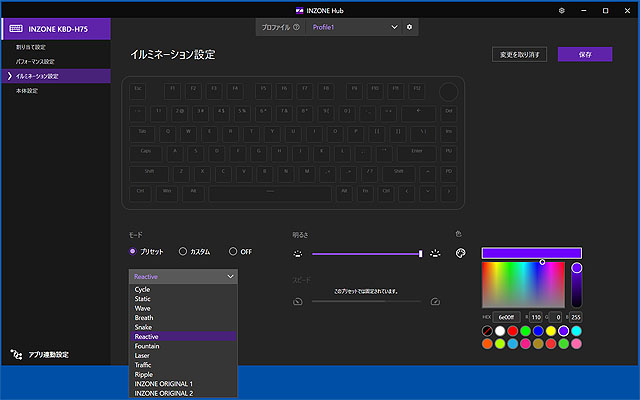
Task: Open アプリ連動設定 app link settings
Action: coord(40,354)
